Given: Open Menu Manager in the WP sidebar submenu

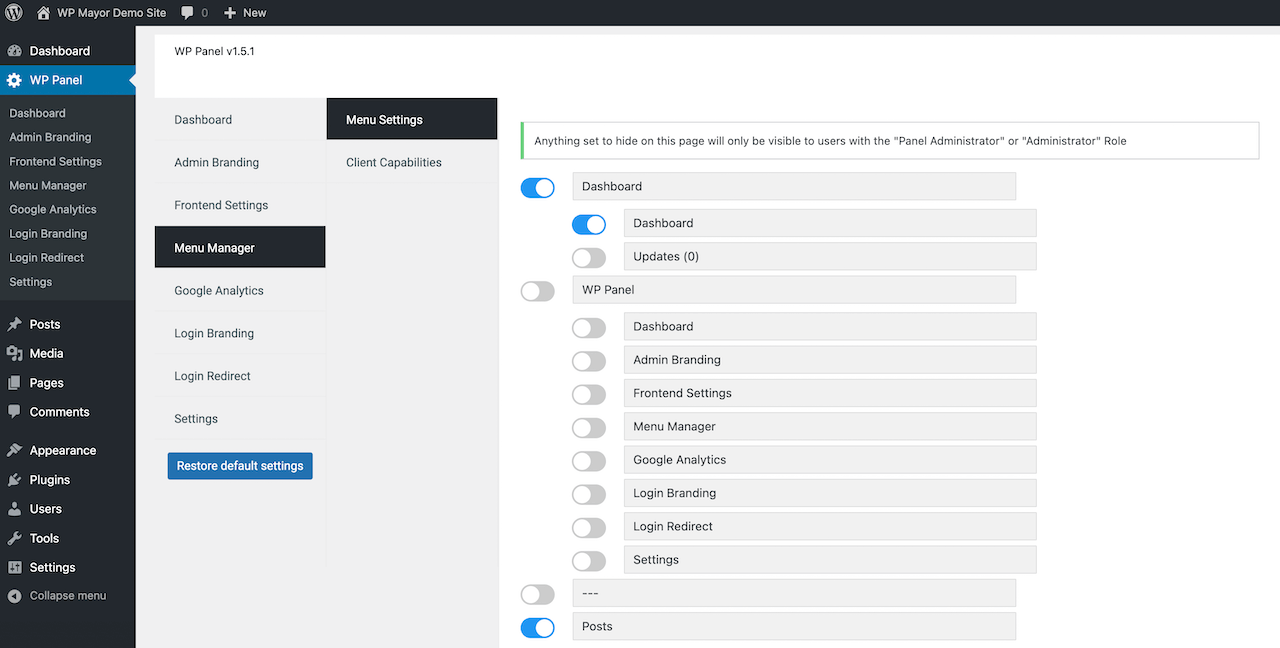Looking at the screenshot, I should (x=48, y=185).
